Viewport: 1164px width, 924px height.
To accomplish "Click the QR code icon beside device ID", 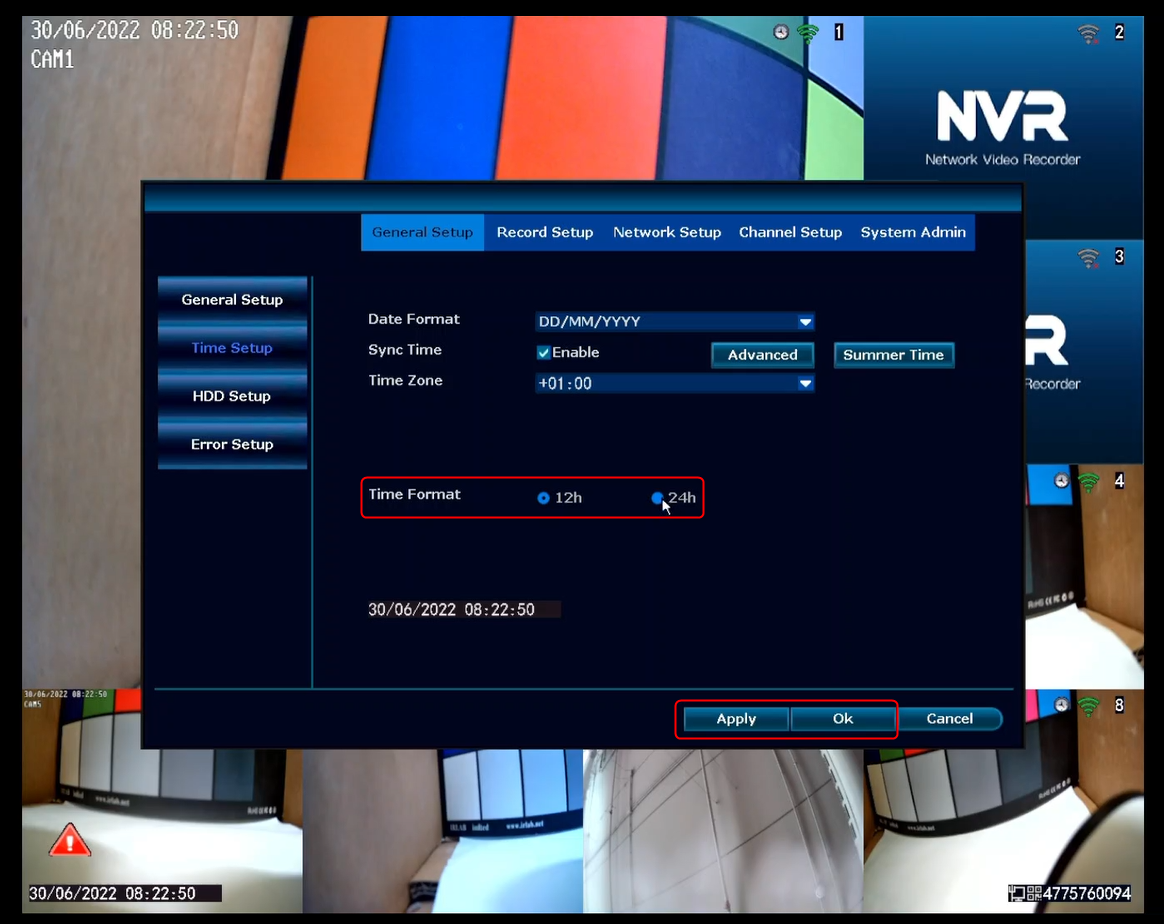I will pyautogui.click(x=1033, y=893).
